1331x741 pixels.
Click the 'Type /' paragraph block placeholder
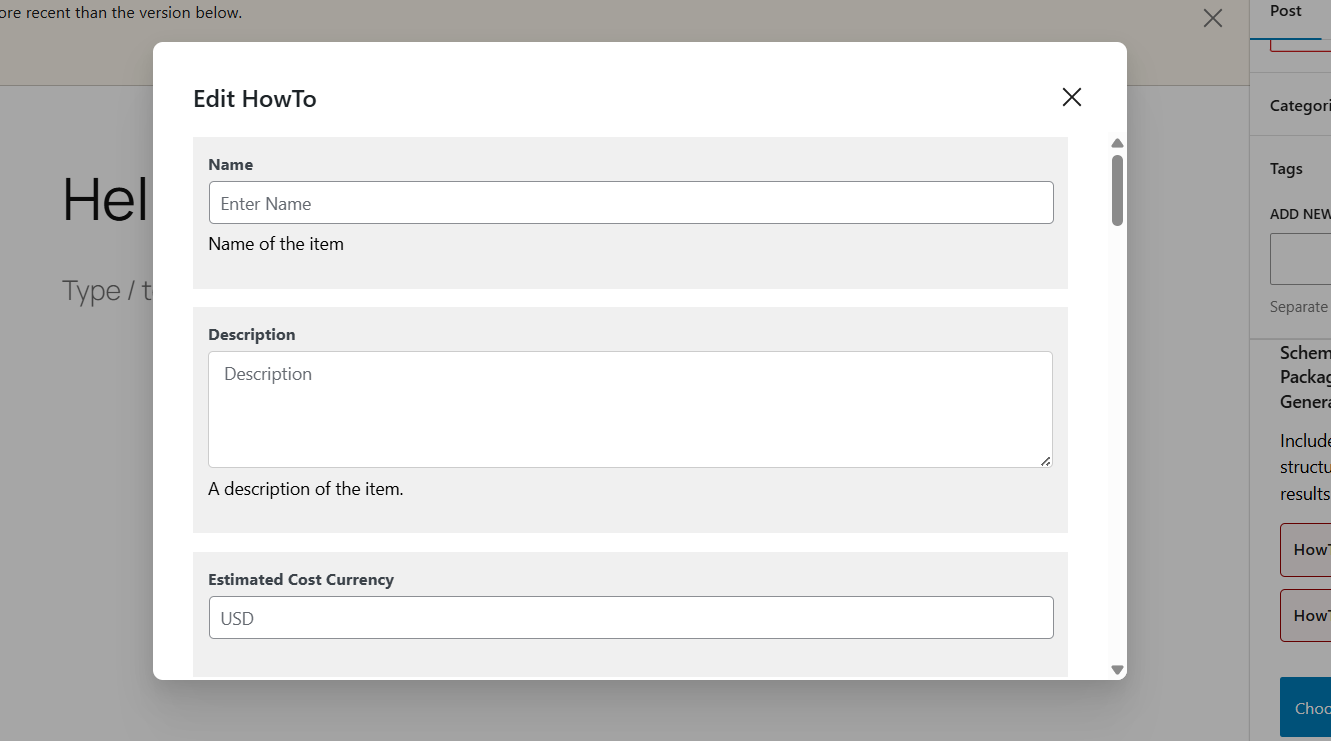tap(107, 291)
